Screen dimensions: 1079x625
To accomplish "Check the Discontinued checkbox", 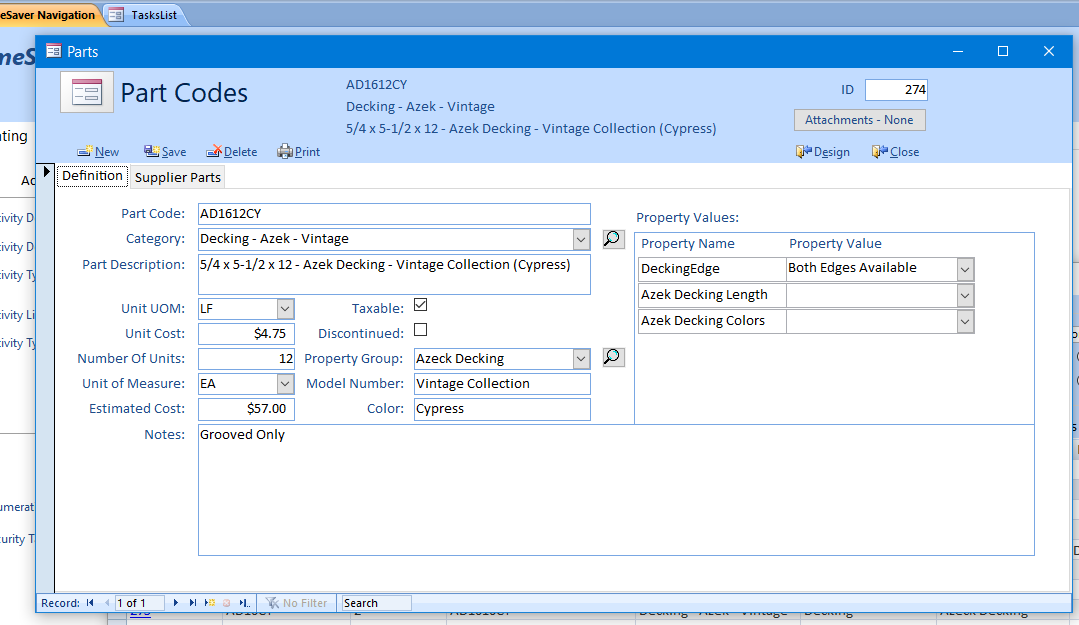I will tap(421, 330).
